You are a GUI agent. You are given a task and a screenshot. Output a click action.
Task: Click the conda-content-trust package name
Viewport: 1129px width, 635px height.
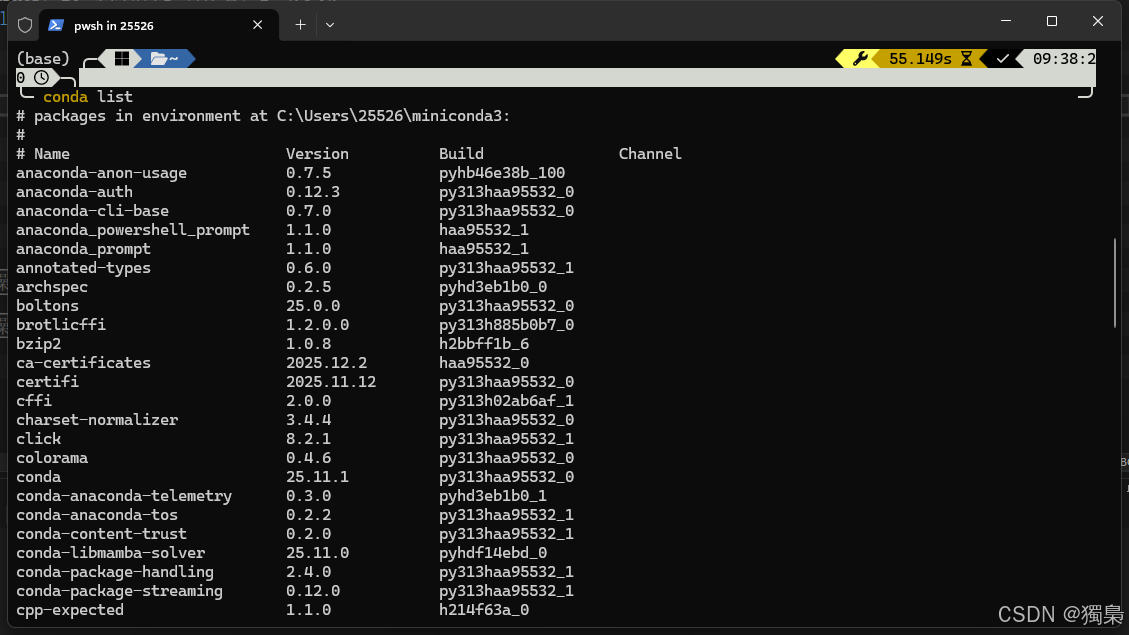[102, 533]
